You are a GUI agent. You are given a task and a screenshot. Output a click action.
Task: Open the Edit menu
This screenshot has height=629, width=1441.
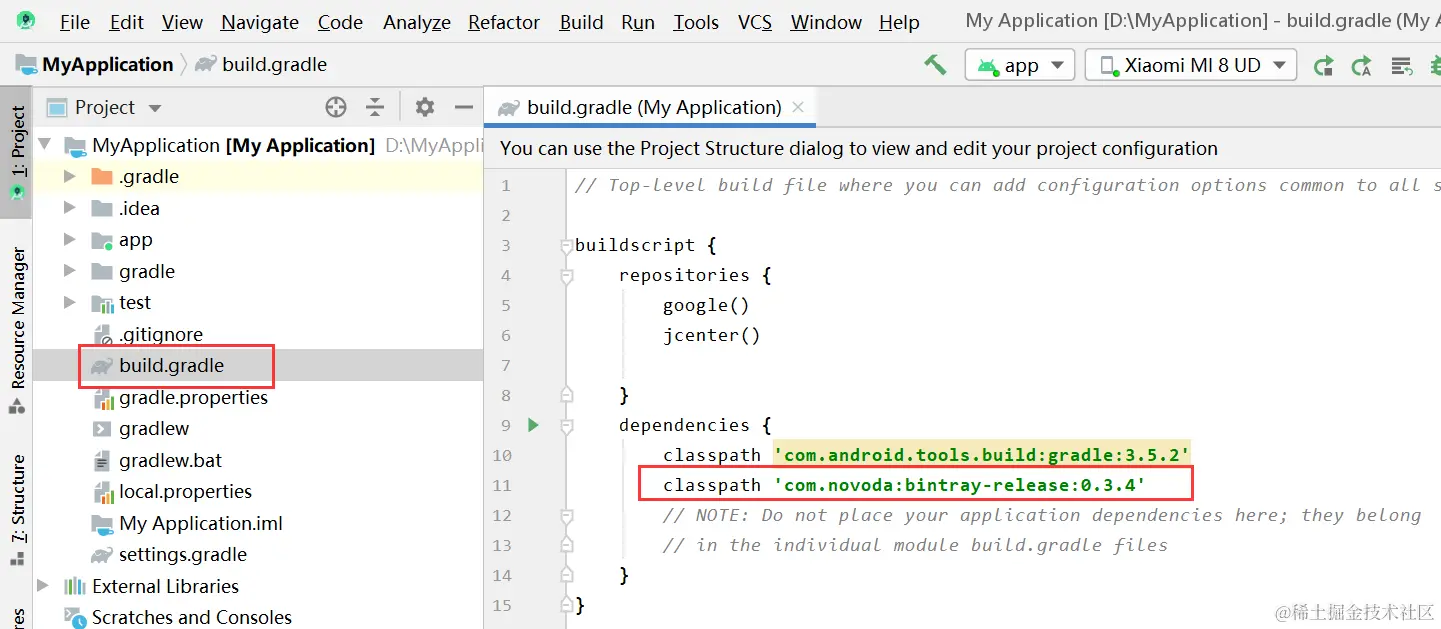(127, 22)
